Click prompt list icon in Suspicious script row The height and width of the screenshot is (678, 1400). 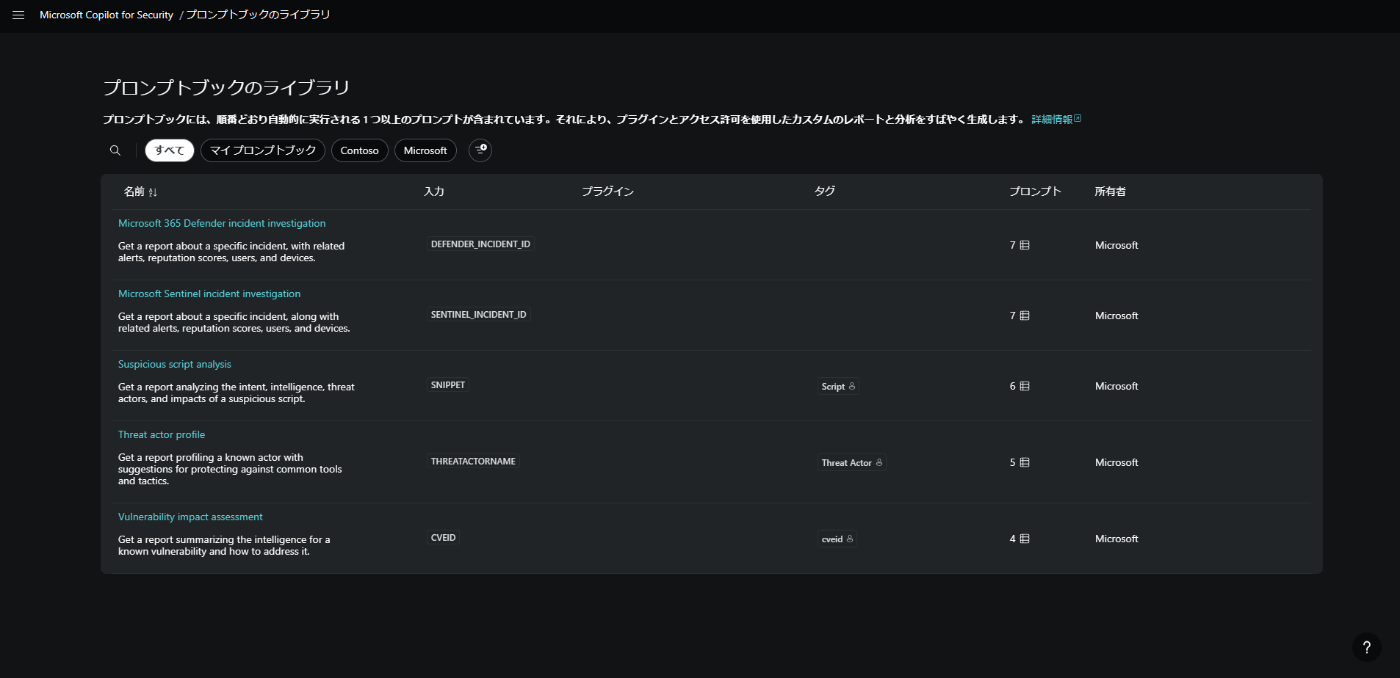(x=1024, y=386)
